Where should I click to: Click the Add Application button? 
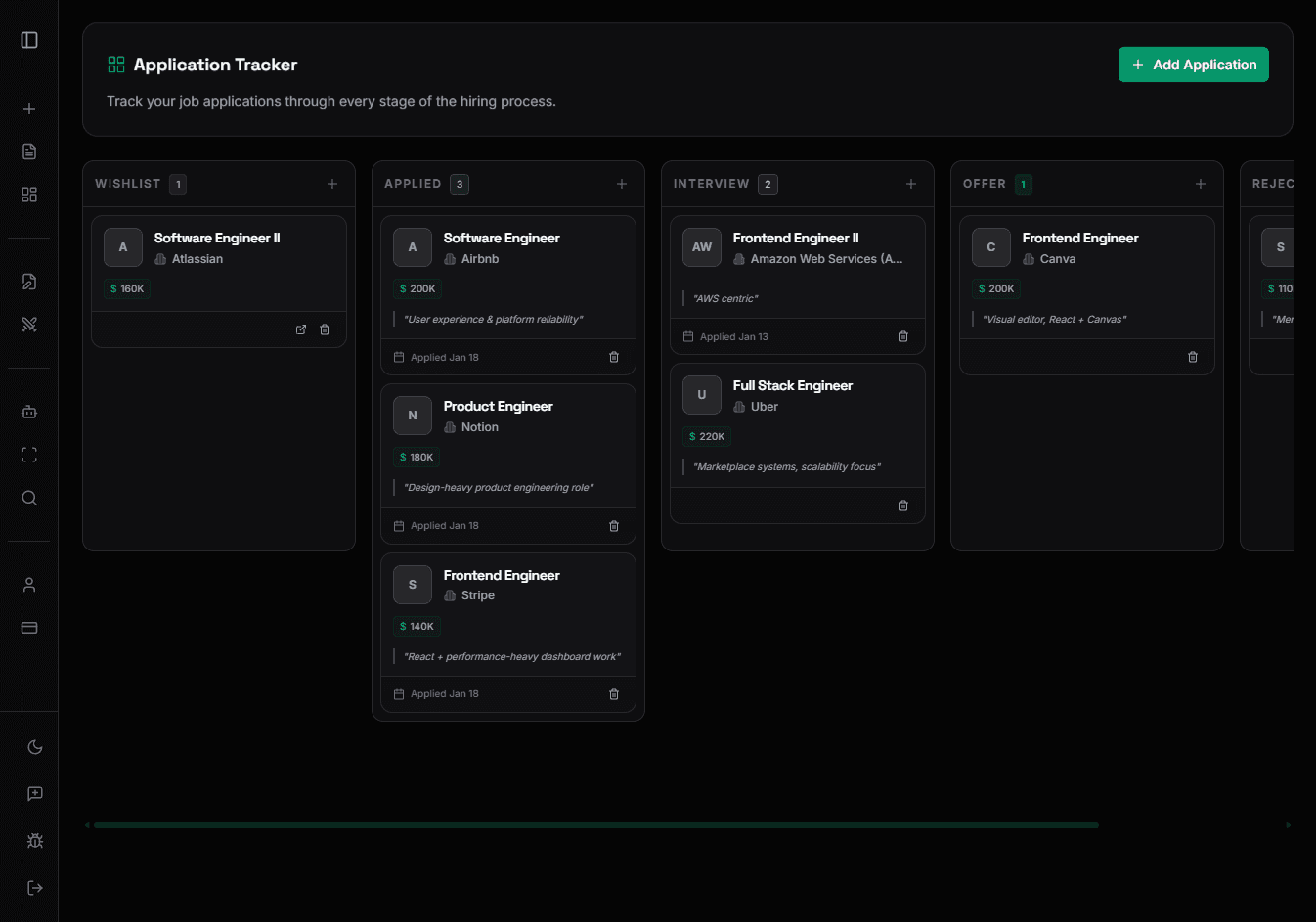1193,64
